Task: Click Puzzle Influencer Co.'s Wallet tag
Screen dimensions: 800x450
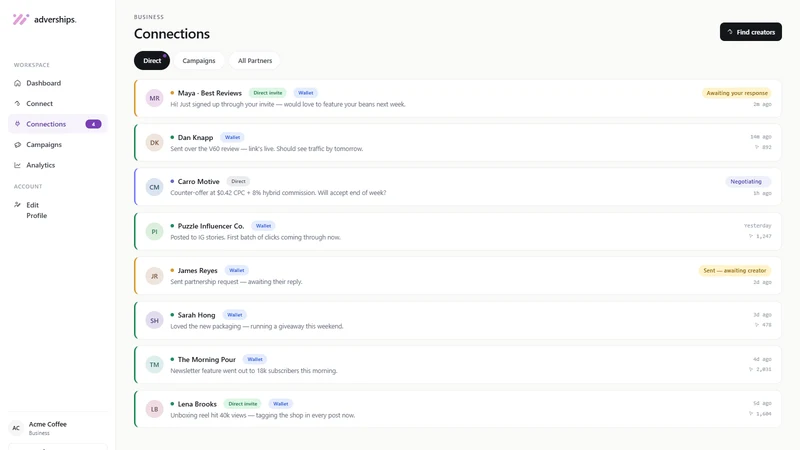Action: (x=263, y=226)
